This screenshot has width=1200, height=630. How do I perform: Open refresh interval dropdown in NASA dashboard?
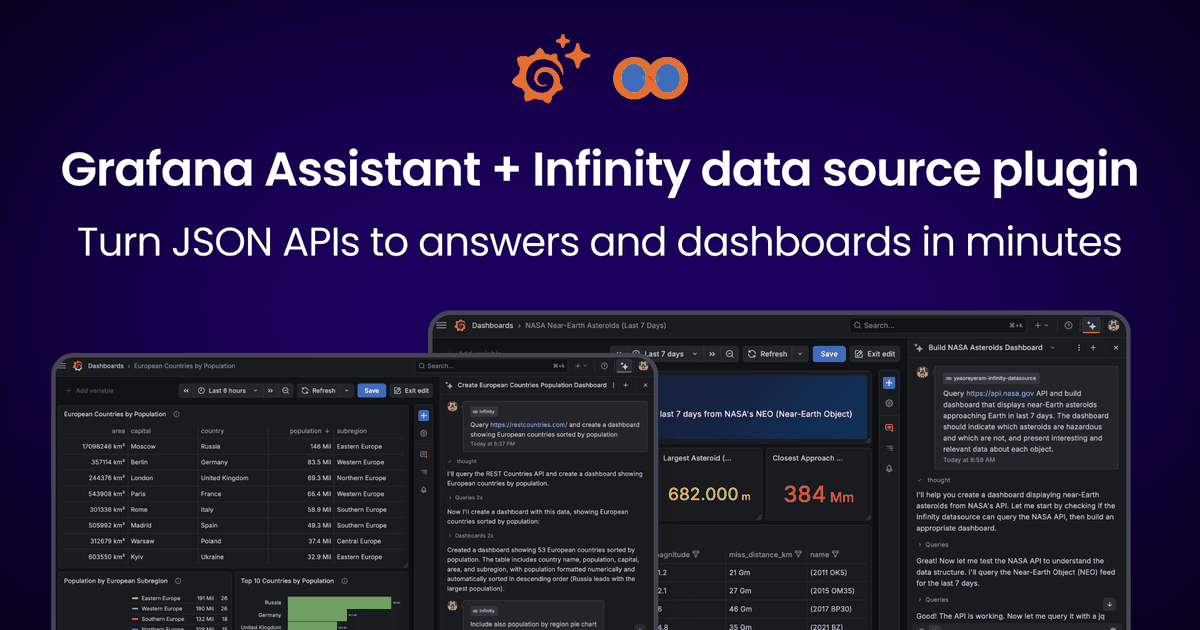pos(800,354)
